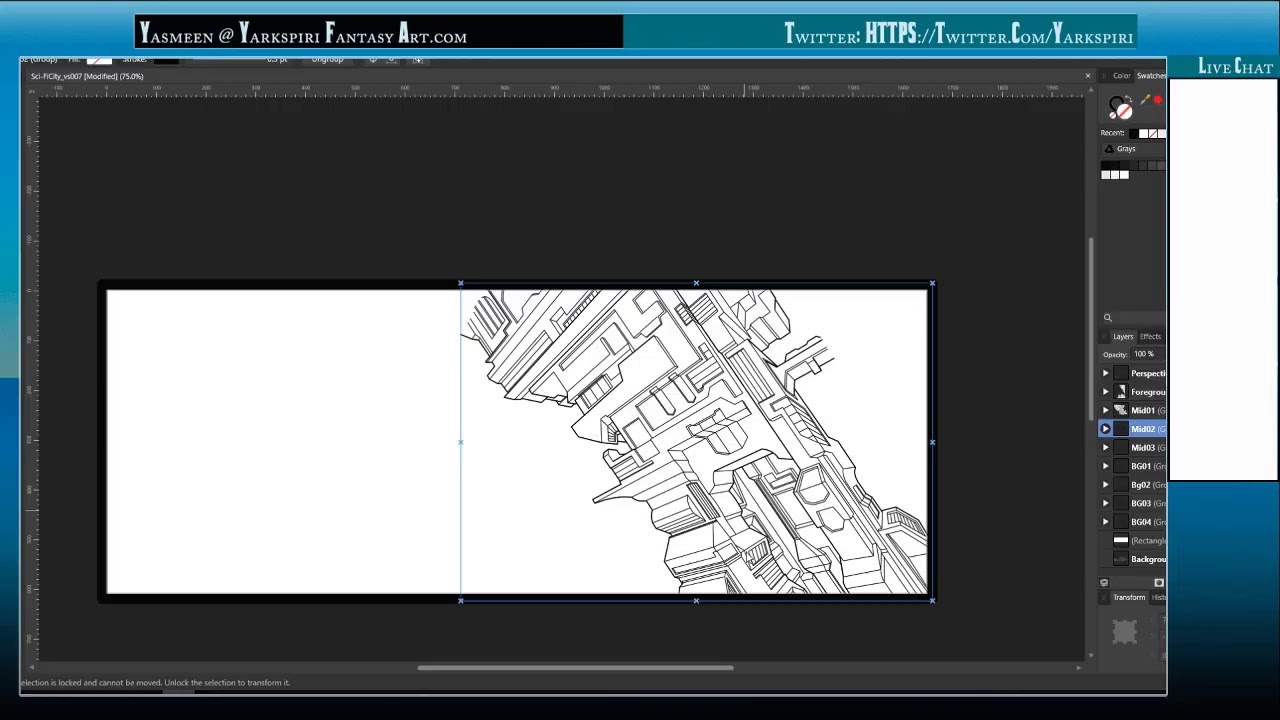Viewport: 1280px width, 720px height.
Task: Click the fill/stroke color selector icon
Action: pyautogui.click(x=1121, y=106)
